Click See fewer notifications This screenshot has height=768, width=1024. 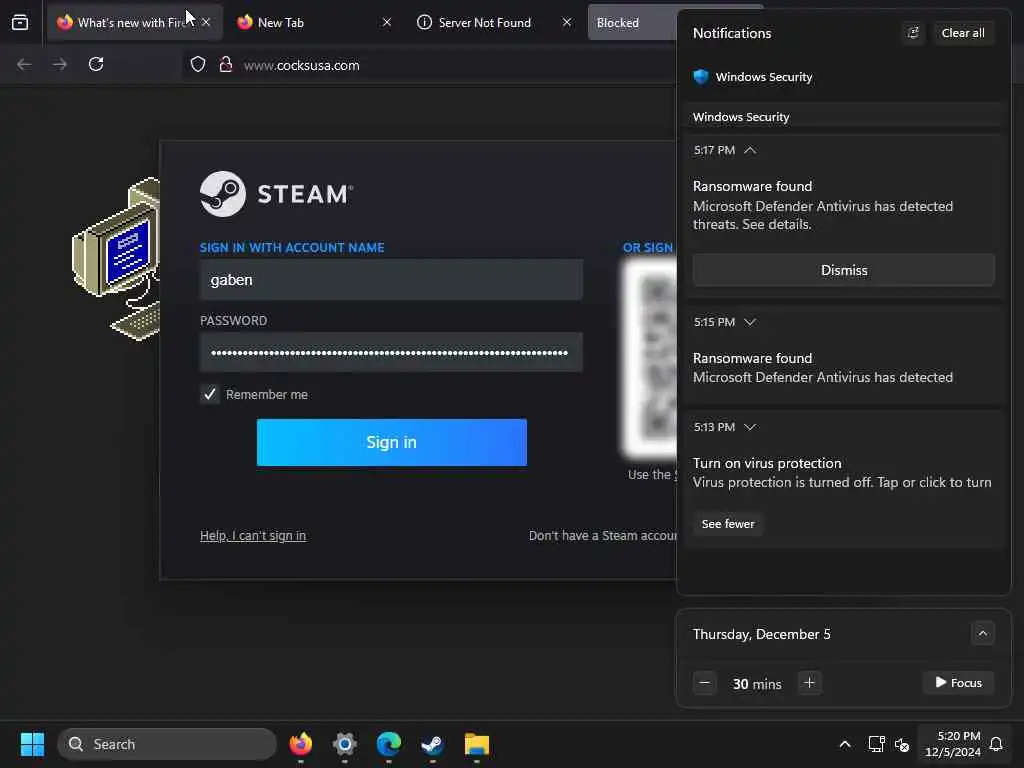coord(728,524)
